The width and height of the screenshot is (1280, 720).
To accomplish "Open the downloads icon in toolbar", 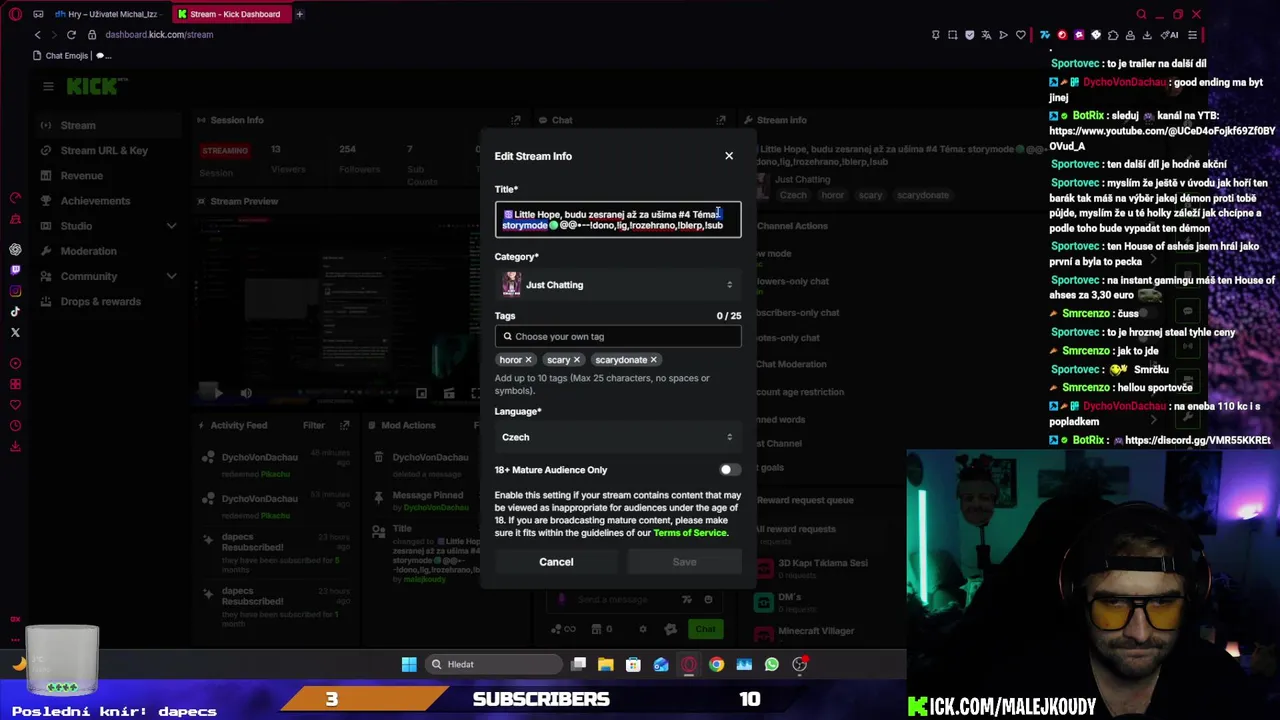I will pyautogui.click(x=1148, y=35).
